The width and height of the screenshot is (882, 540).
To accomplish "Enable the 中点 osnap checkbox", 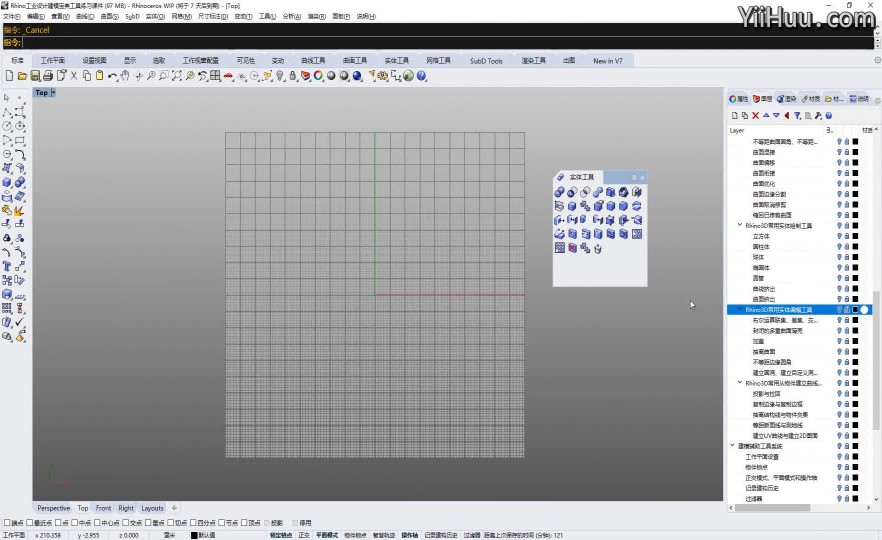I will point(75,523).
